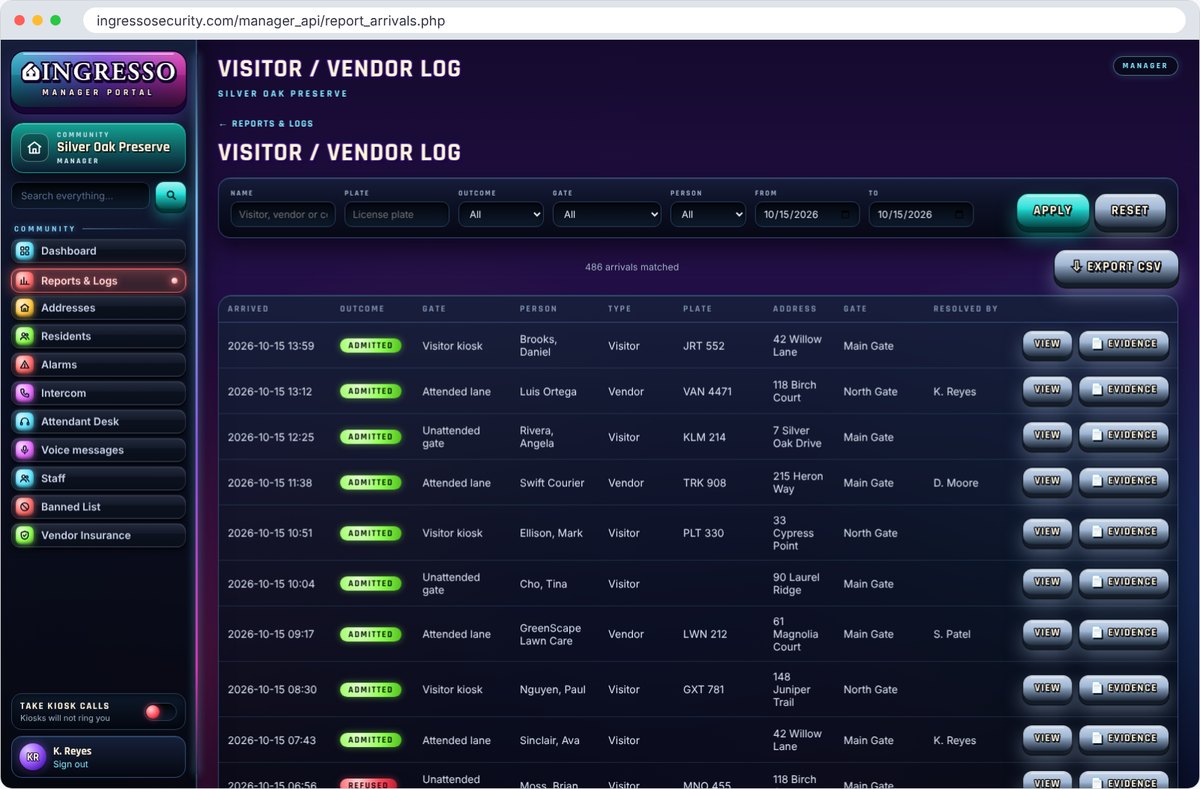Click the Ingresso logo
1200x789 pixels.
(x=98, y=79)
